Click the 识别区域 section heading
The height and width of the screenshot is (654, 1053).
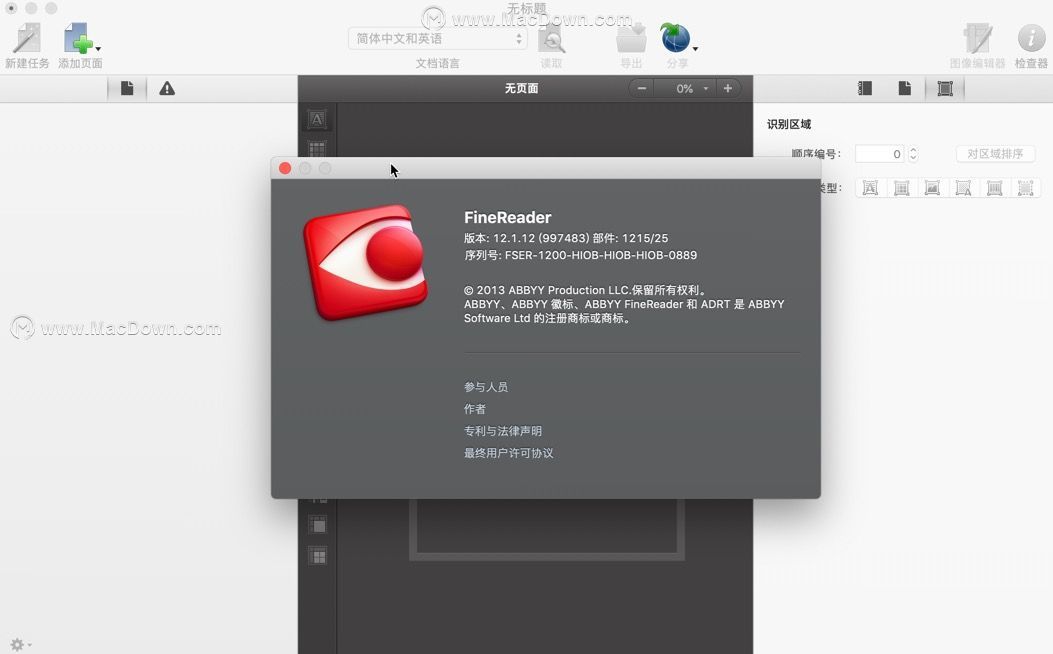(x=789, y=124)
